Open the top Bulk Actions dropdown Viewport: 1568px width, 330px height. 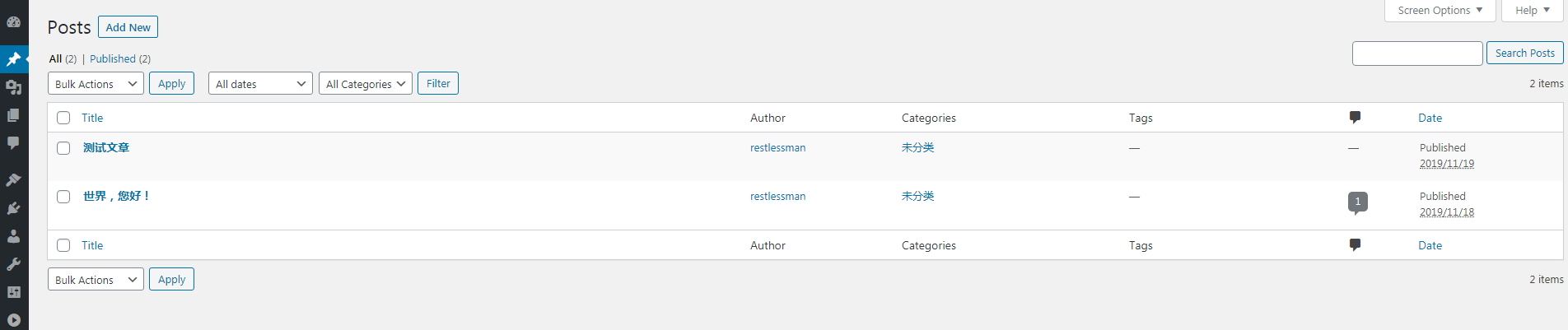click(96, 83)
